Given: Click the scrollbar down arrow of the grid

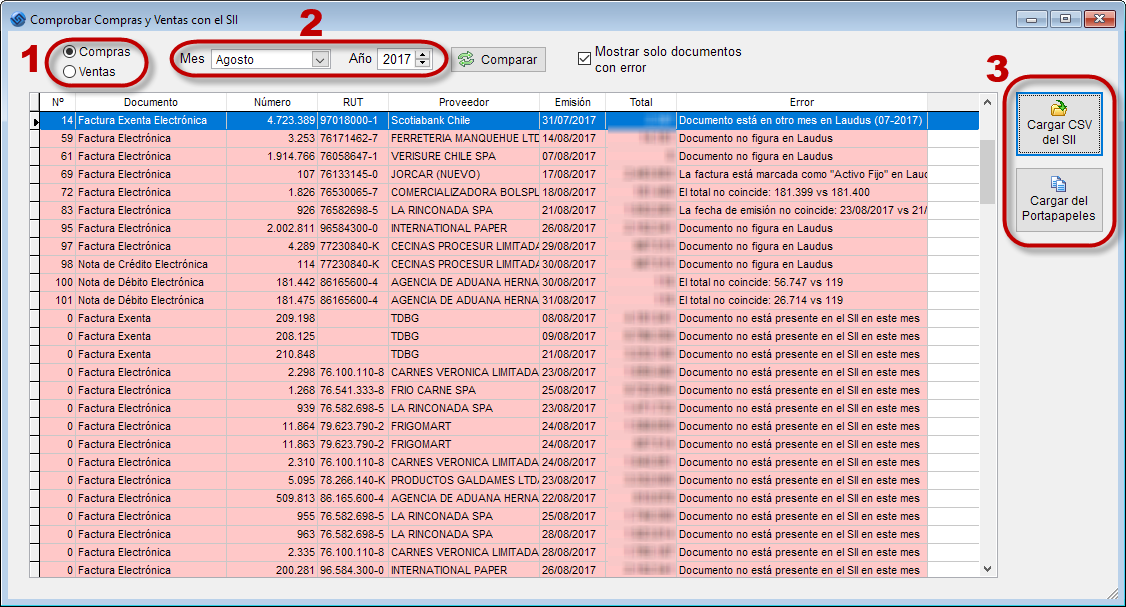Looking at the screenshot, I should tap(987, 569).
